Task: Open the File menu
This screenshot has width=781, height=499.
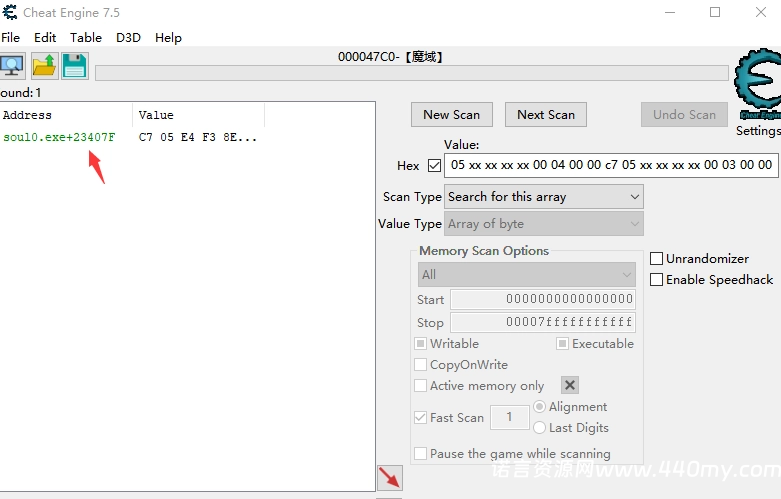Action: pos(10,37)
